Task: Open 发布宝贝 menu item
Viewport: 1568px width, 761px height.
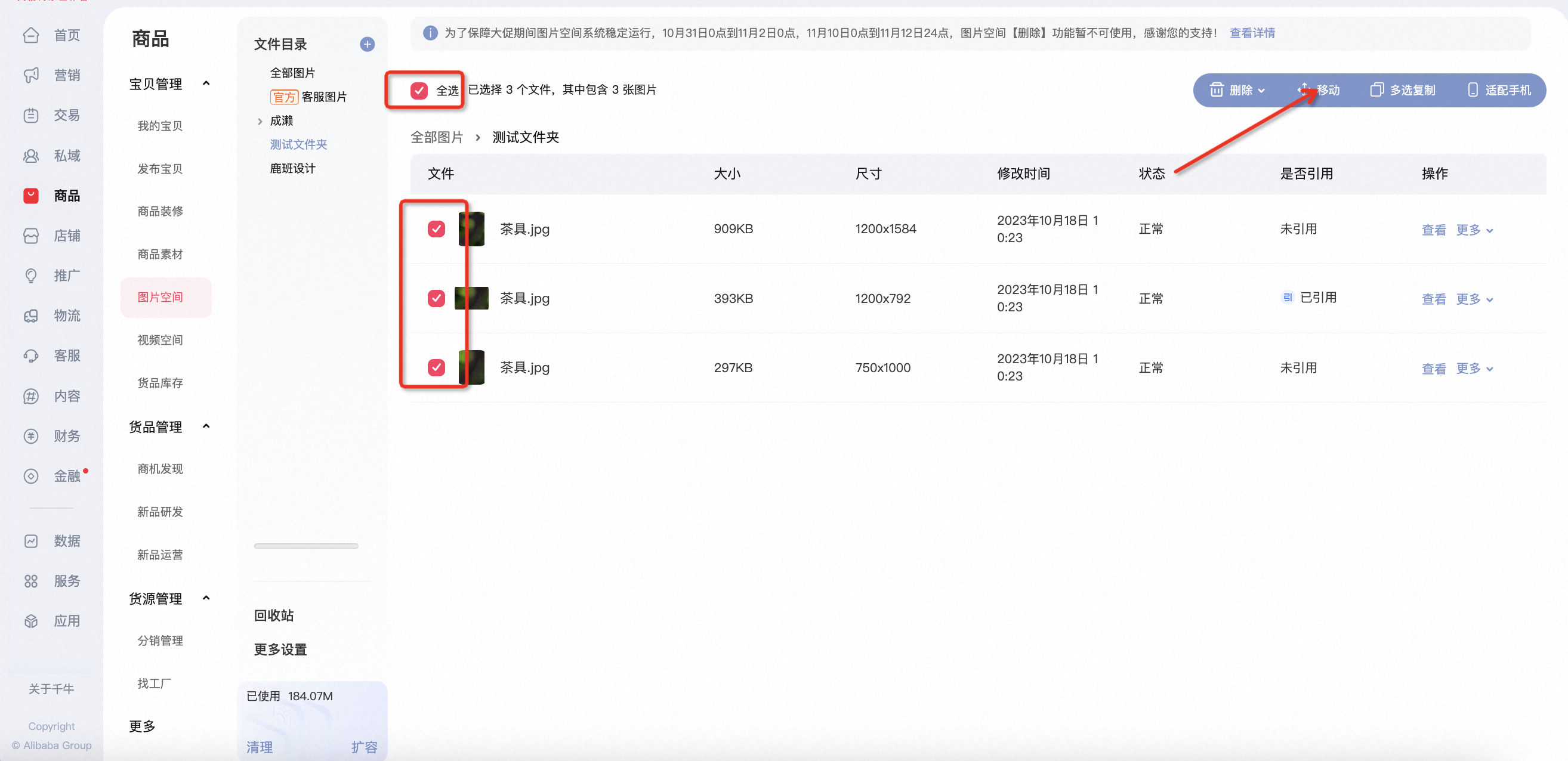Action: [x=160, y=169]
